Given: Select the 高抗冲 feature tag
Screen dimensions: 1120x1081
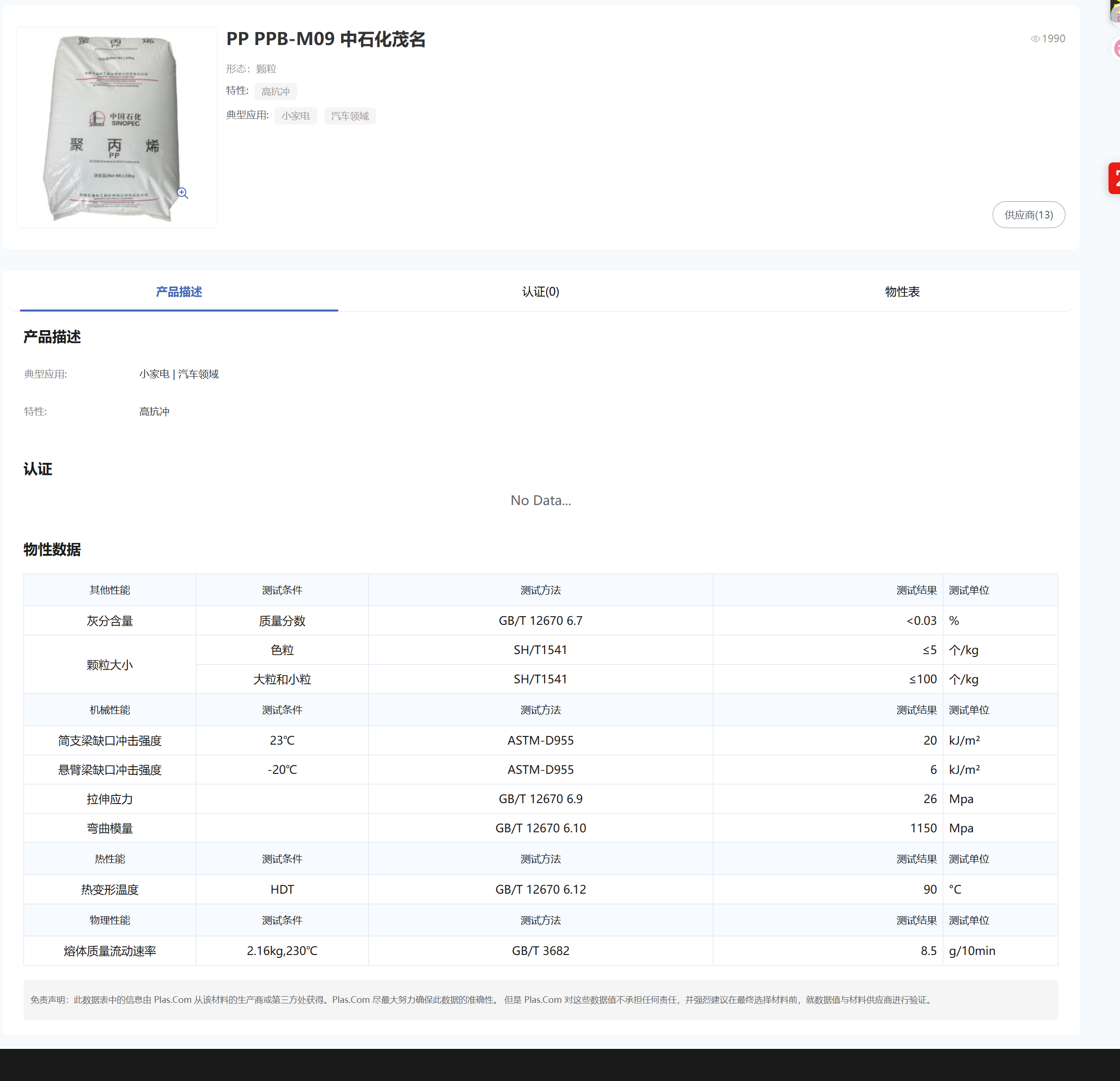Looking at the screenshot, I should point(275,92).
